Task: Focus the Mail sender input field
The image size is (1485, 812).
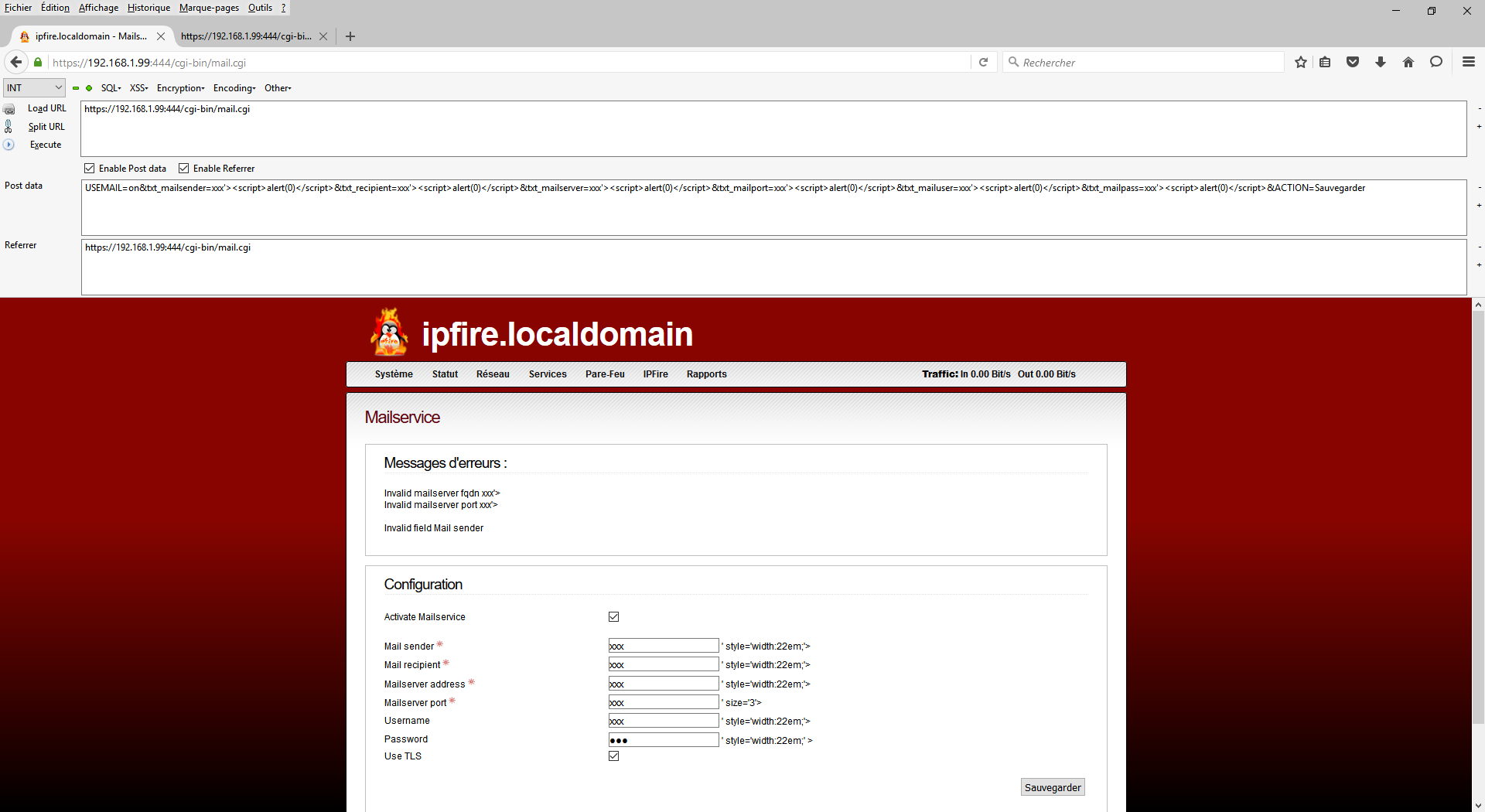Action: pyautogui.click(x=664, y=646)
